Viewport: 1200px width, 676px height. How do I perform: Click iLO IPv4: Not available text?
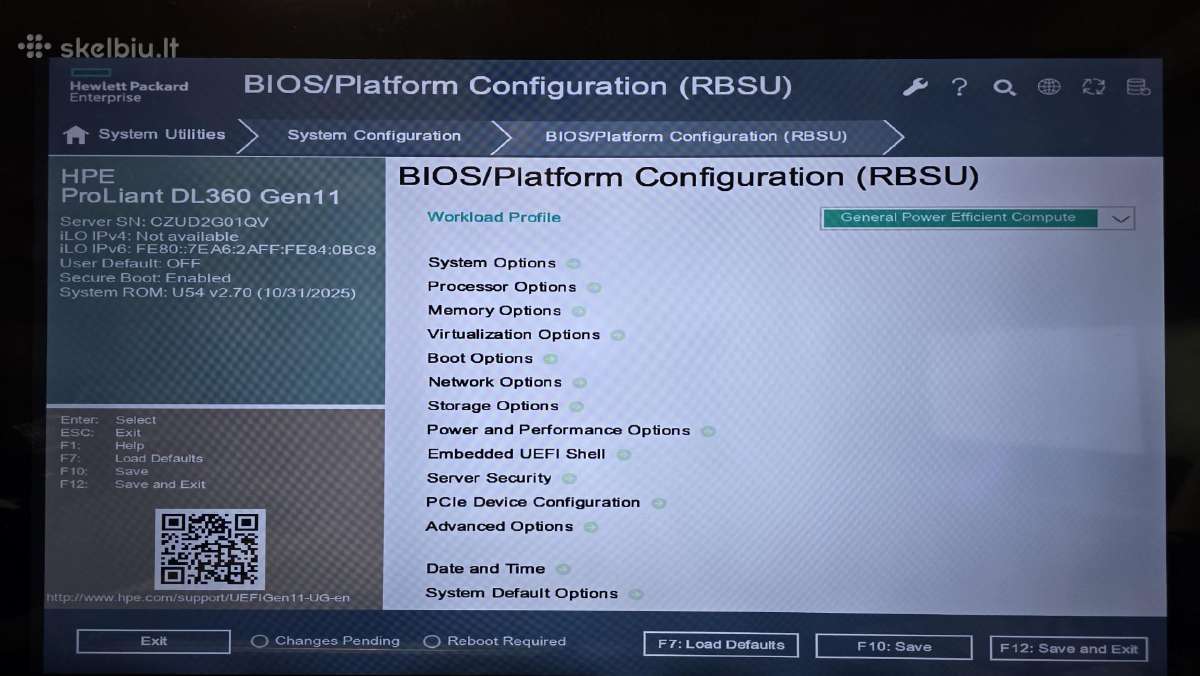149,236
